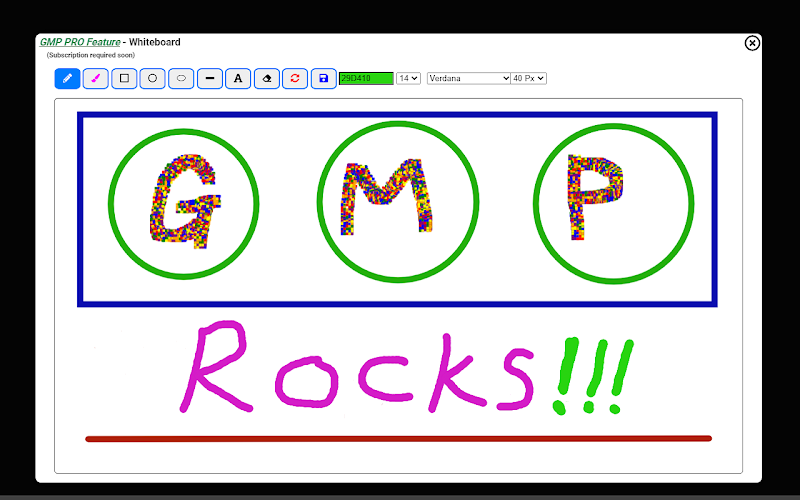Select the pink brush tool

coord(96,79)
